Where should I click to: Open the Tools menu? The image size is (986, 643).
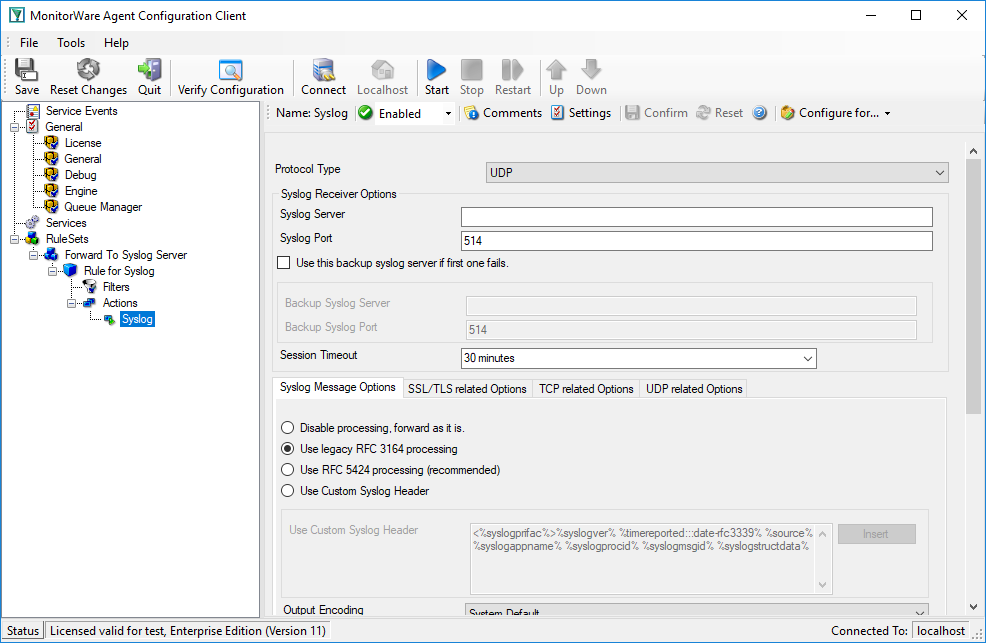point(71,43)
